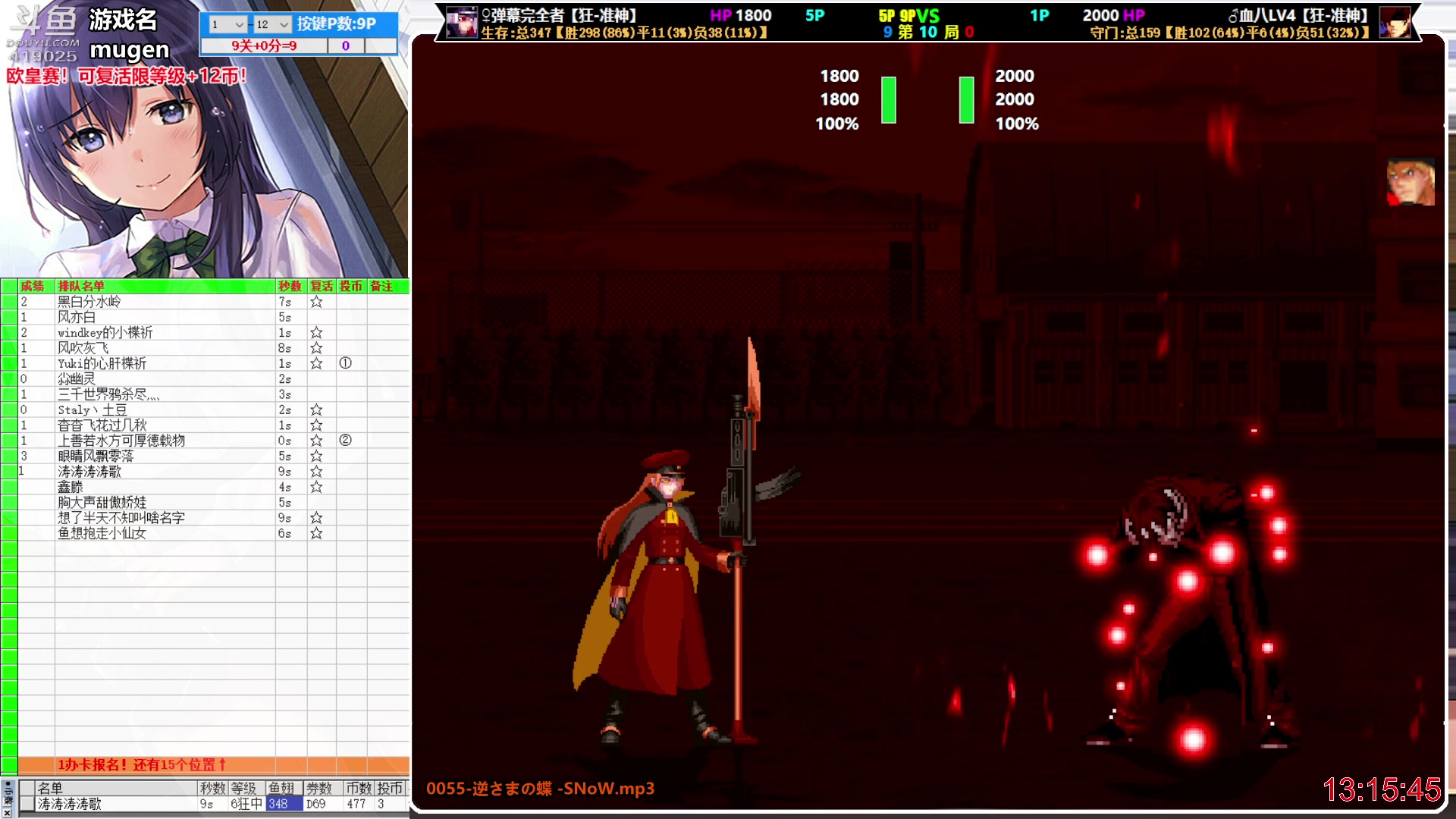Click the row selector box beside 涛涛涛涛歌
The height and width of the screenshot is (819, 1456).
point(27,804)
